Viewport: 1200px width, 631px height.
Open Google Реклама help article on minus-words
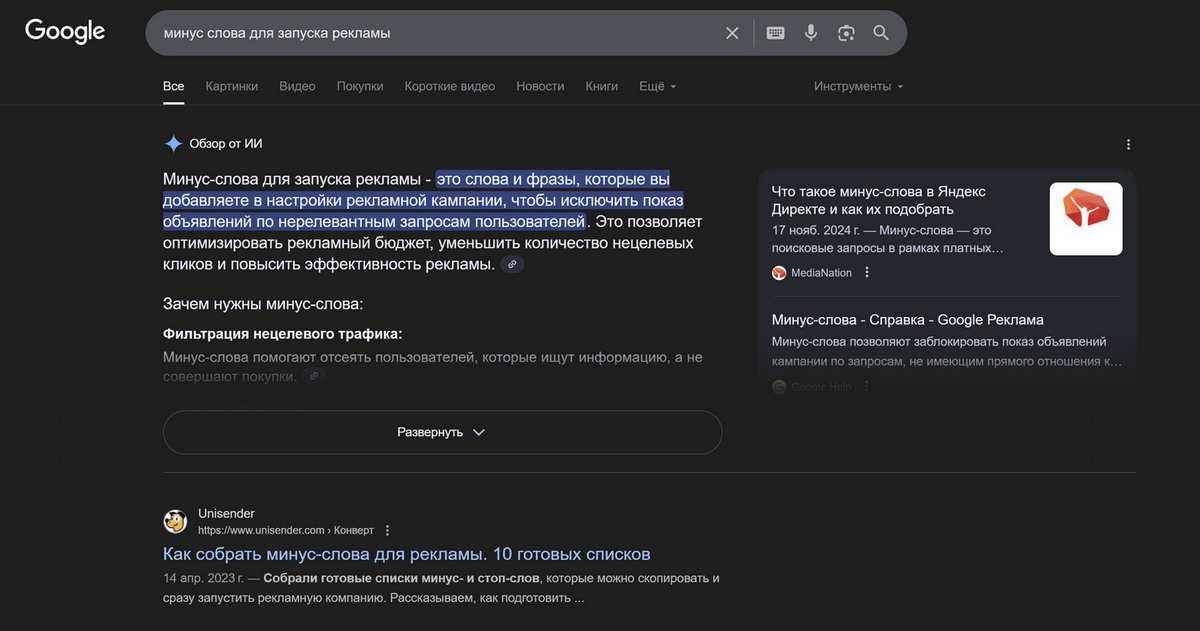907,320
